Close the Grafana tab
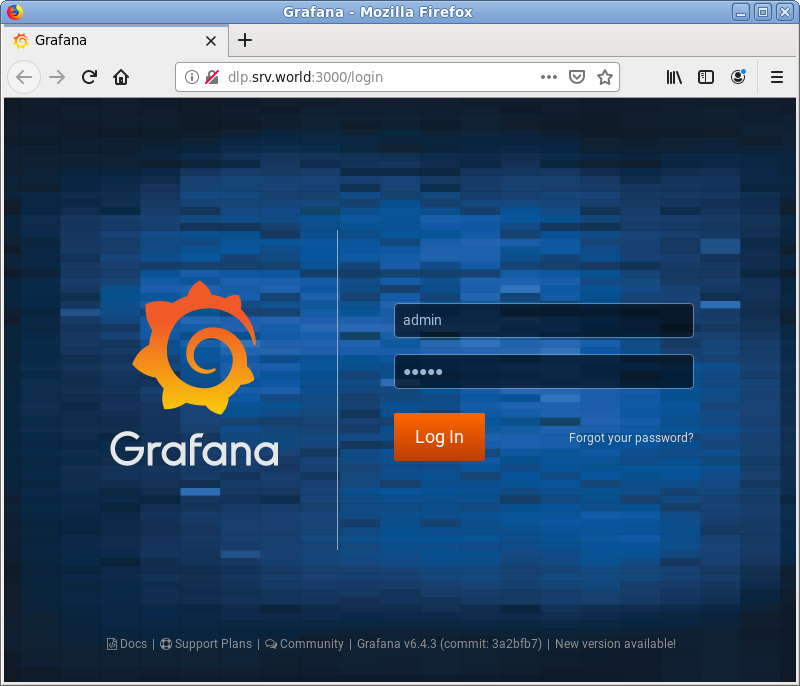Viewport: 800px width, 686px height. point(211,41)
